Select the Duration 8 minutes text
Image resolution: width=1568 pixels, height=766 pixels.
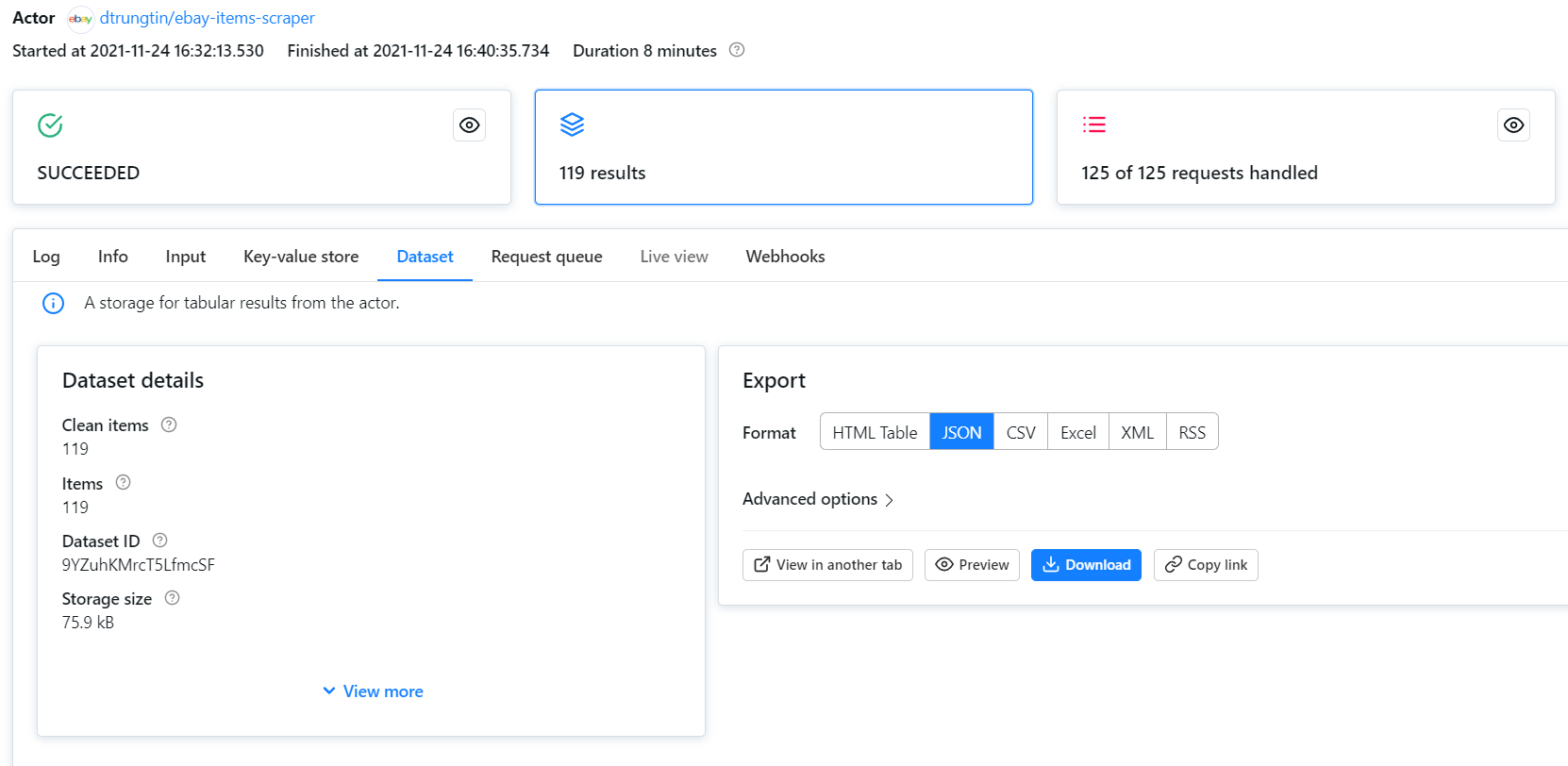pyautogui.click(x=644, y=51)
